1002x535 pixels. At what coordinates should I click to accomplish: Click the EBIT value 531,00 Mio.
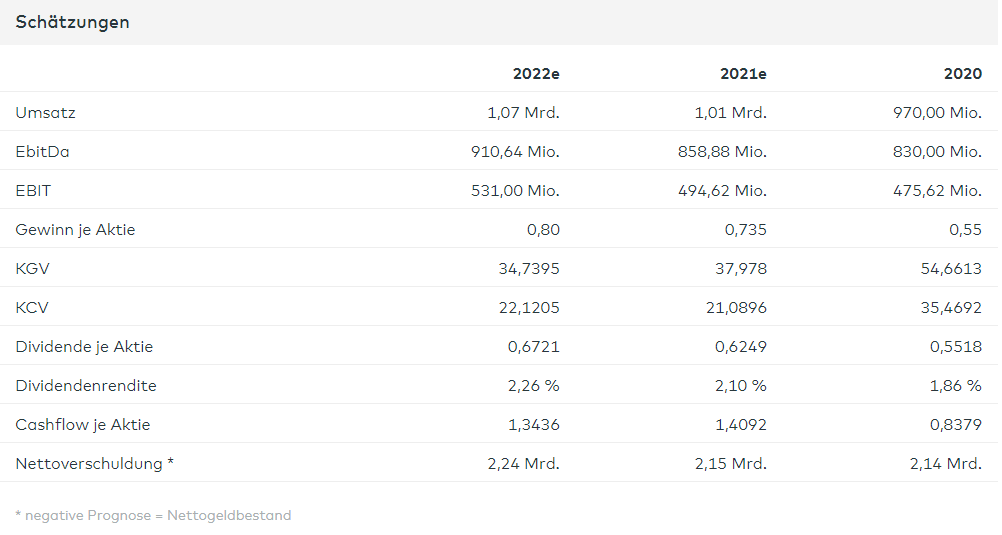[x=515, y=191]
